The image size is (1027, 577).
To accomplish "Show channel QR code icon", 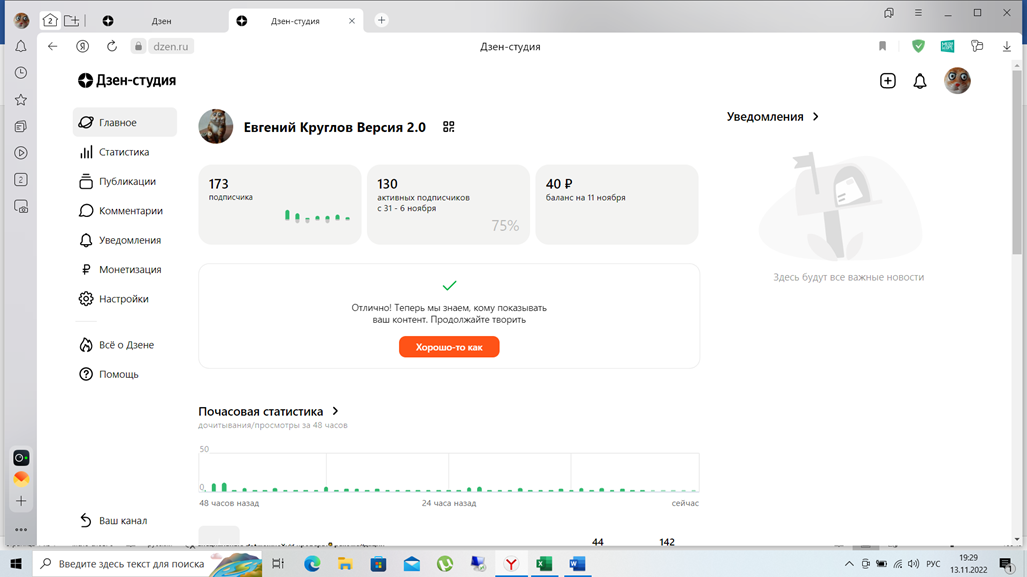I will pos(449,127).
